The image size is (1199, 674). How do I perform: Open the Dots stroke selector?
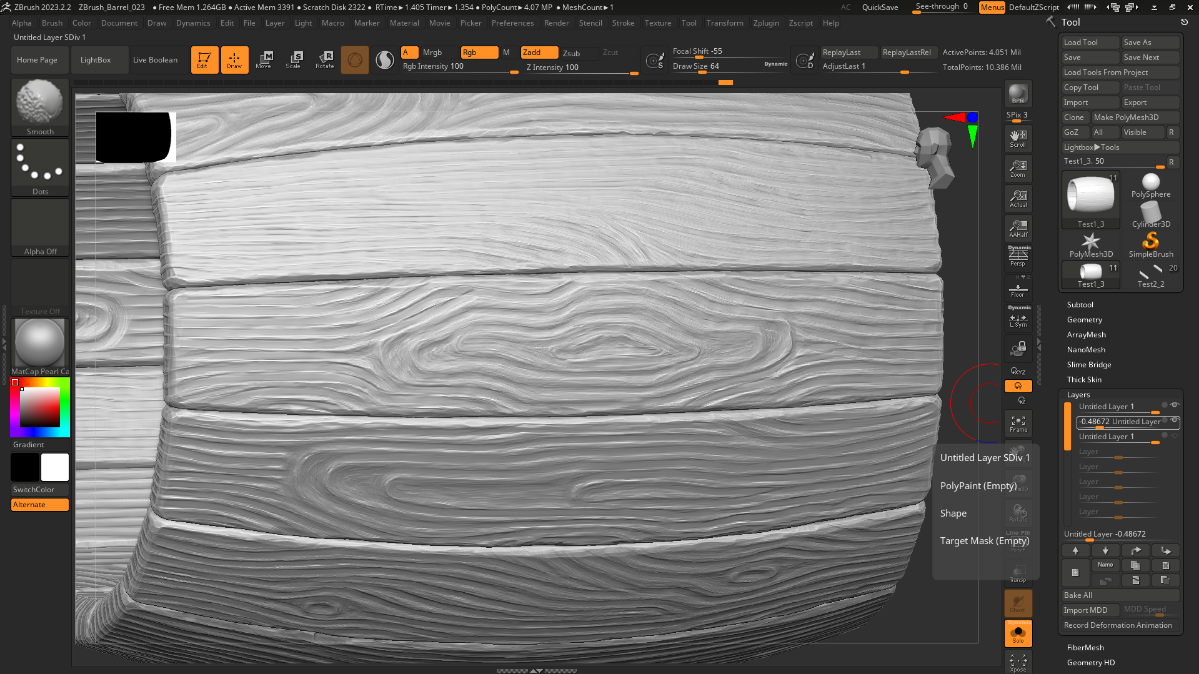(x=40, y=167)
